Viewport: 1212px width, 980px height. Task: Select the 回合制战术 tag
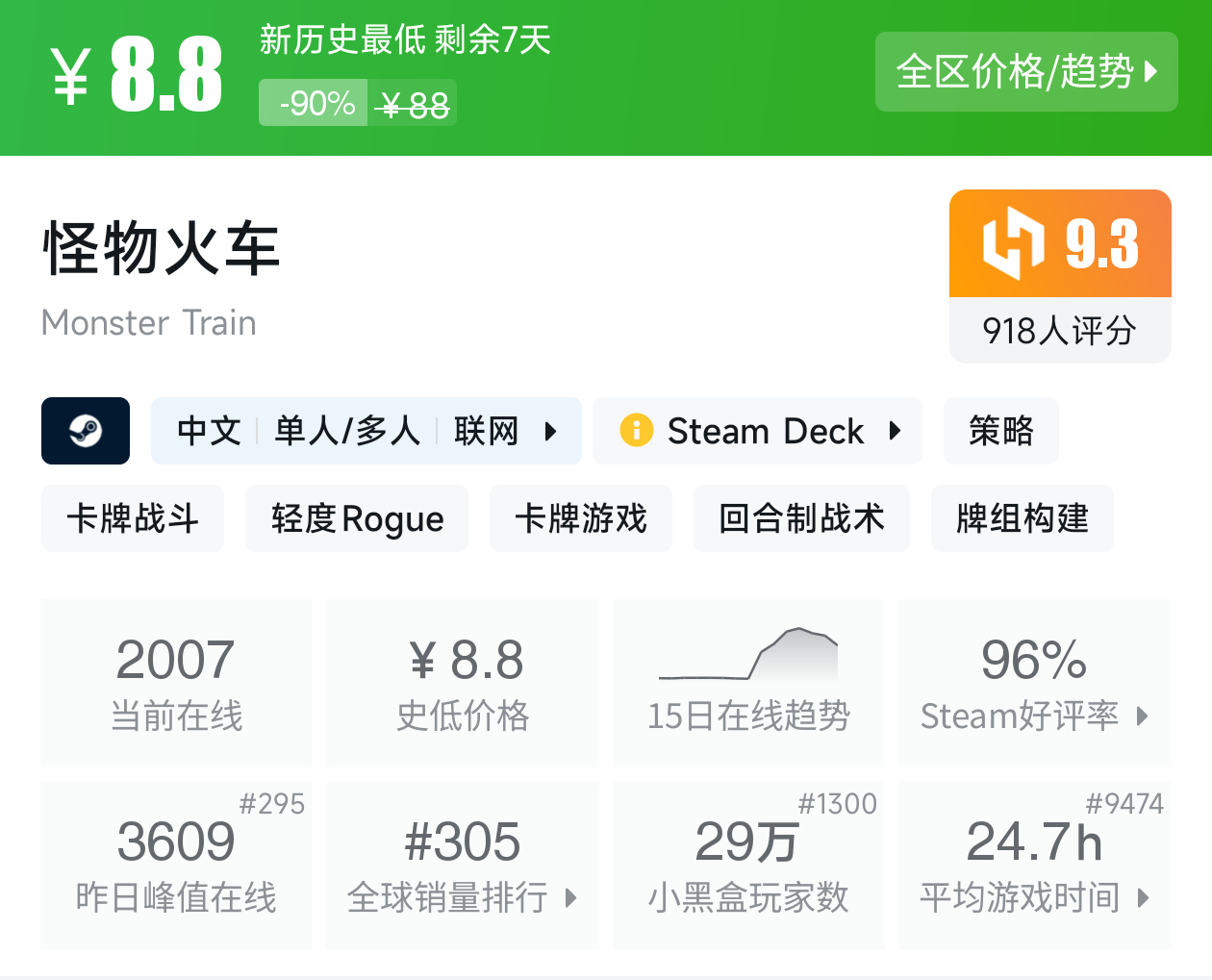[801, 518]
